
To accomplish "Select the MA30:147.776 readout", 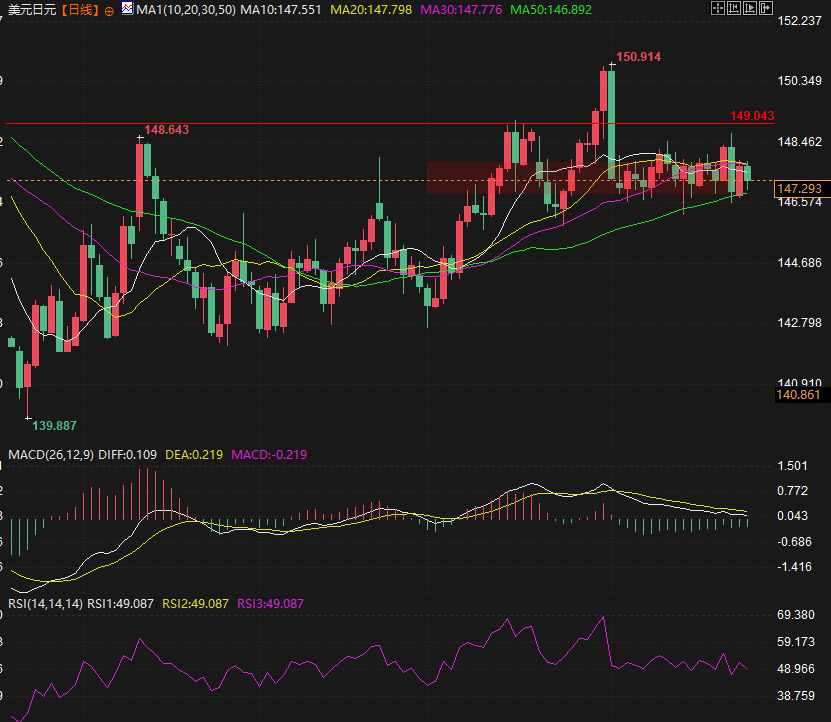I will (x=461, y=10).
